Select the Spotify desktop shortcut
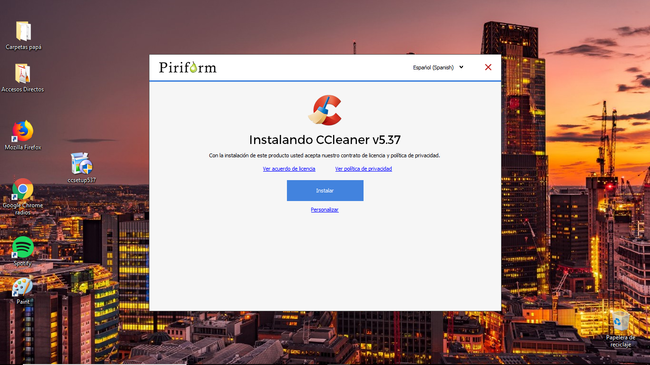This screenshot has height=365, width=650. coord(23,251)
